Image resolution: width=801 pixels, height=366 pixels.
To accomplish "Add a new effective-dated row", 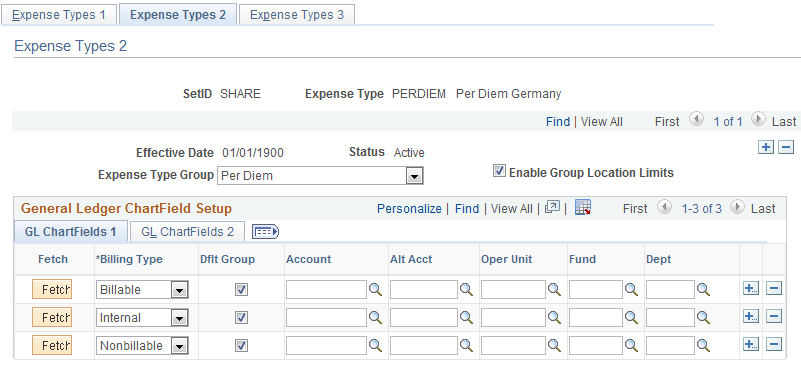I will 765,148.
